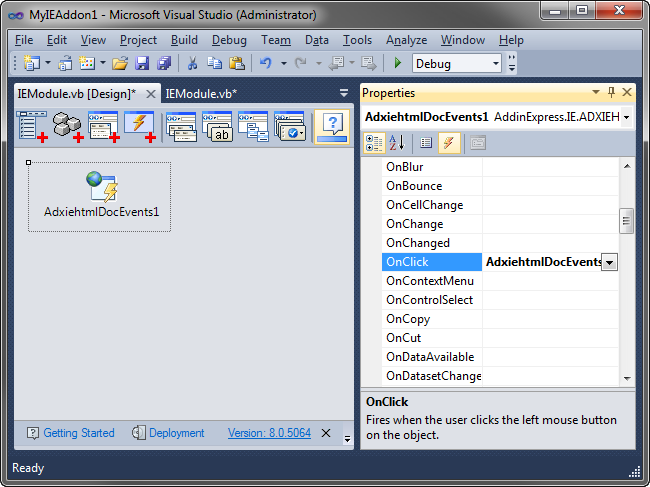Start debugging with the green play icon
This screenshot has width=650, height=487.
[x=398, y=63]
